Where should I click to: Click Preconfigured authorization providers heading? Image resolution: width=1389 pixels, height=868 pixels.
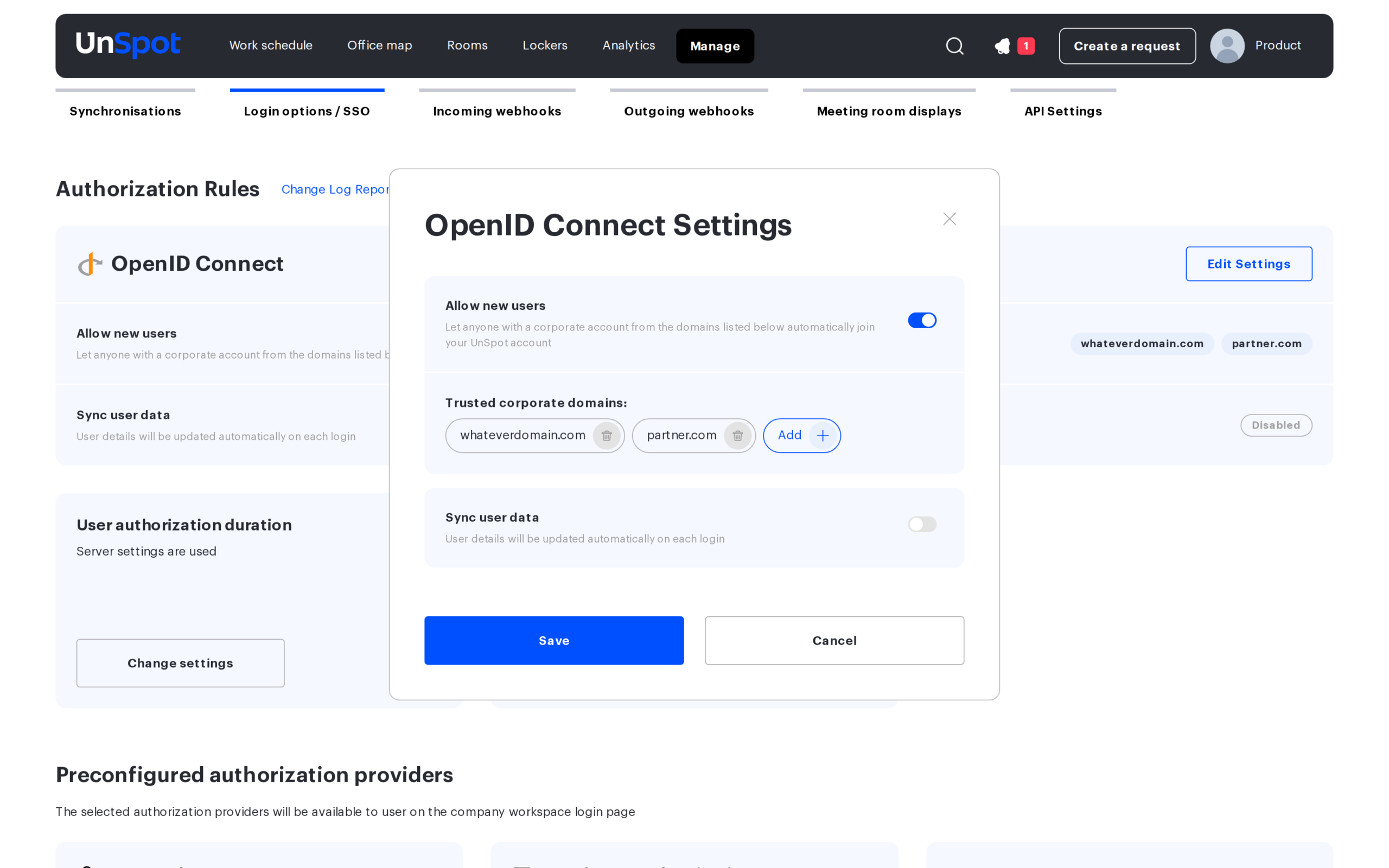tap(254, 775)
